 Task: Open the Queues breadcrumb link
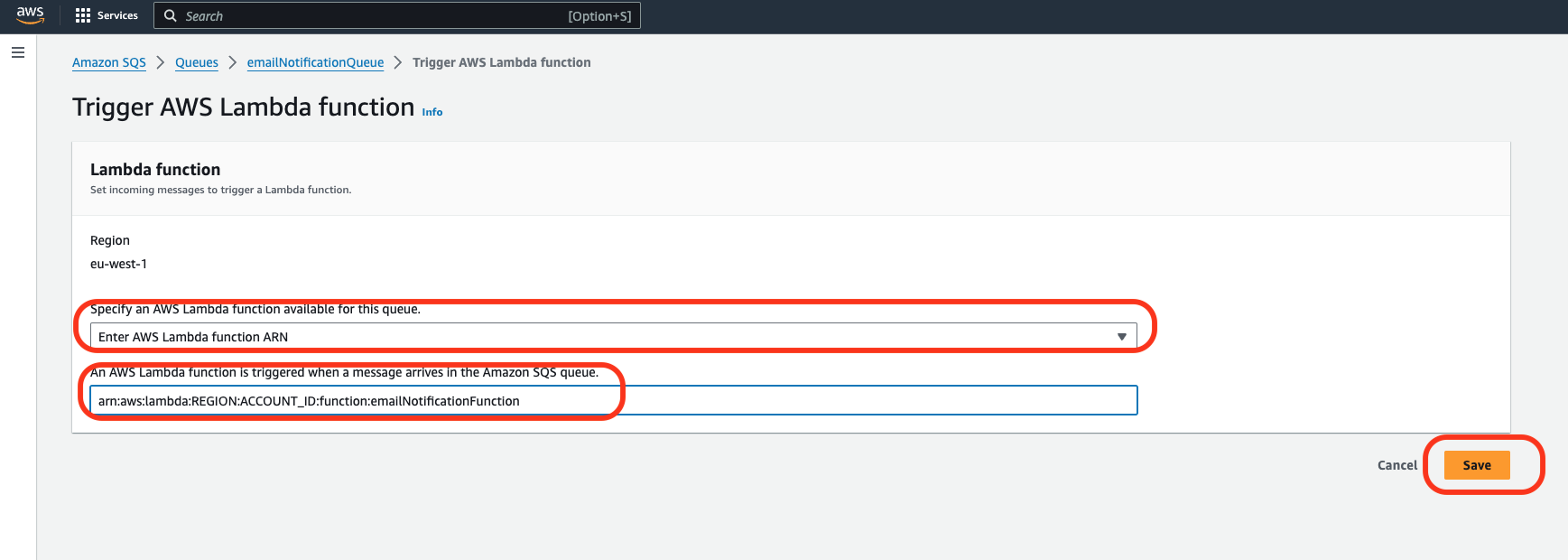coord(197,62)
